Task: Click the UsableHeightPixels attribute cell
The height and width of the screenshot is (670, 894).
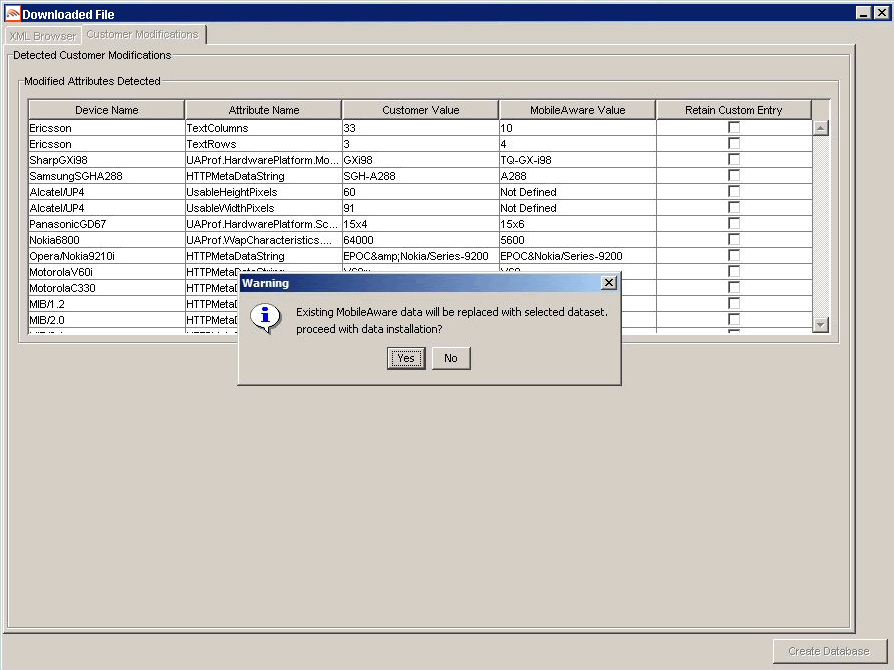Action: pyautogui.click(x=263, y=192)
